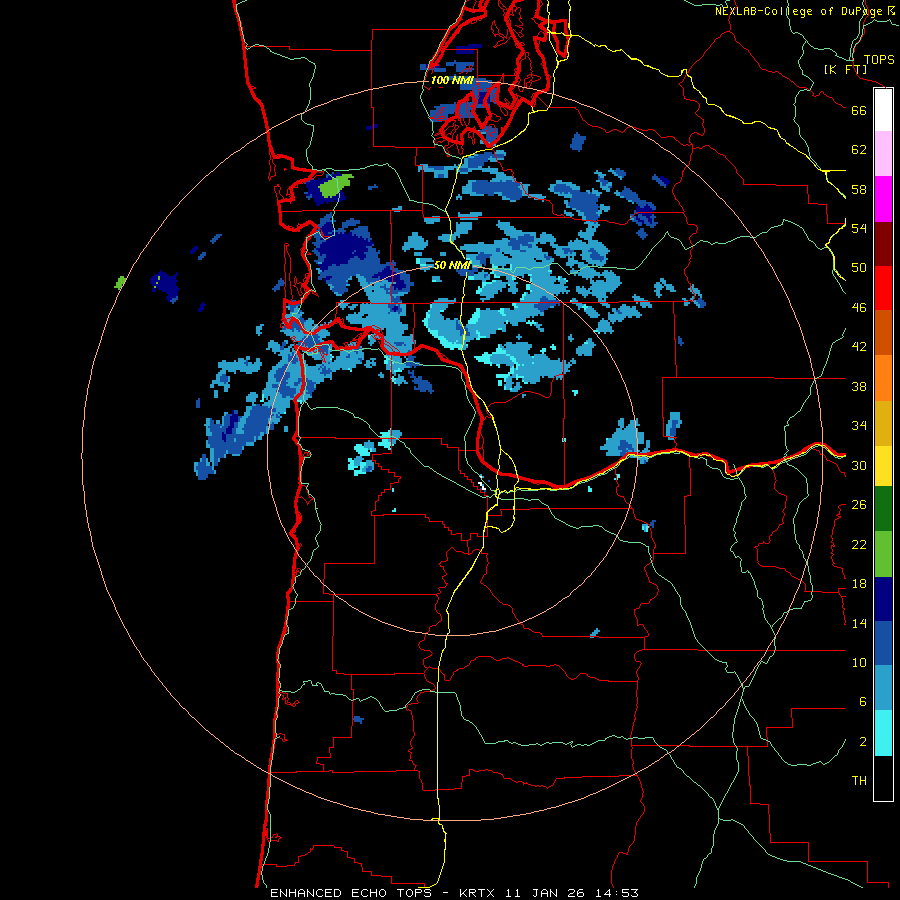The height and width of the screenshot is (900, 900).
Task: Click the "11 JAN 26 14:53" timestamp
Action: [572, 893]
